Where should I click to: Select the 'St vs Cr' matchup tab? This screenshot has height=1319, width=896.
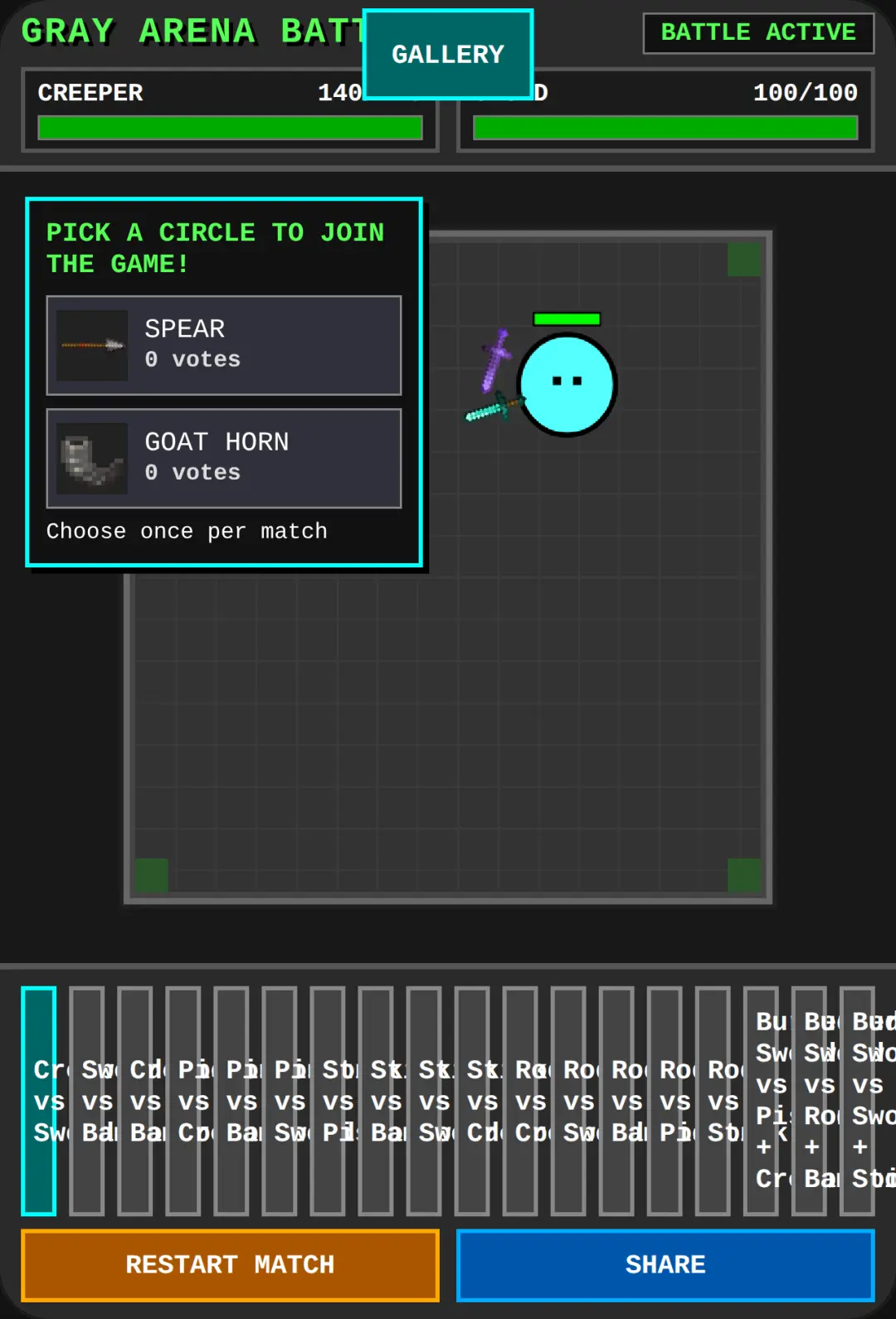pos(472,1101)
